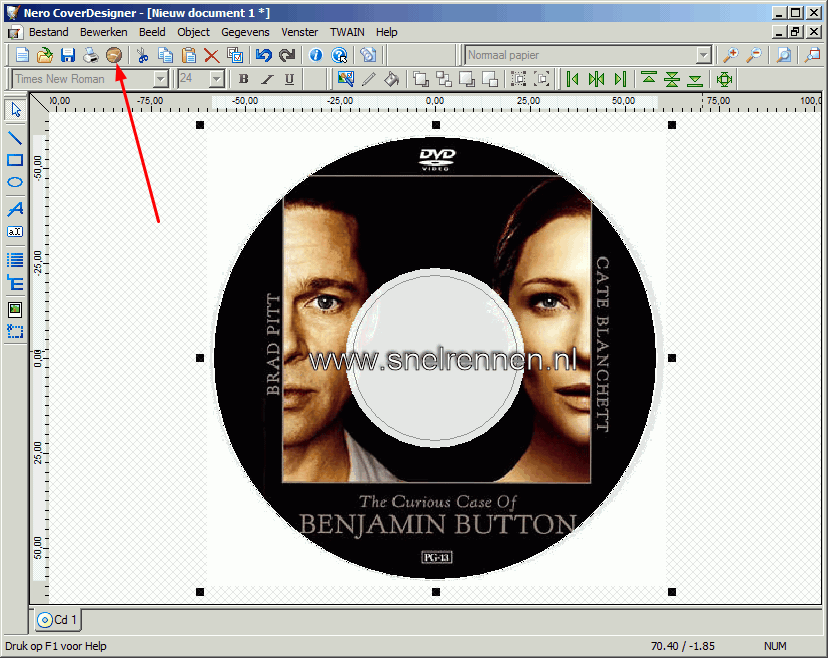Activate the context help question mark icon
This screenshot has width=828, height=658.
(x=339, y=55)
